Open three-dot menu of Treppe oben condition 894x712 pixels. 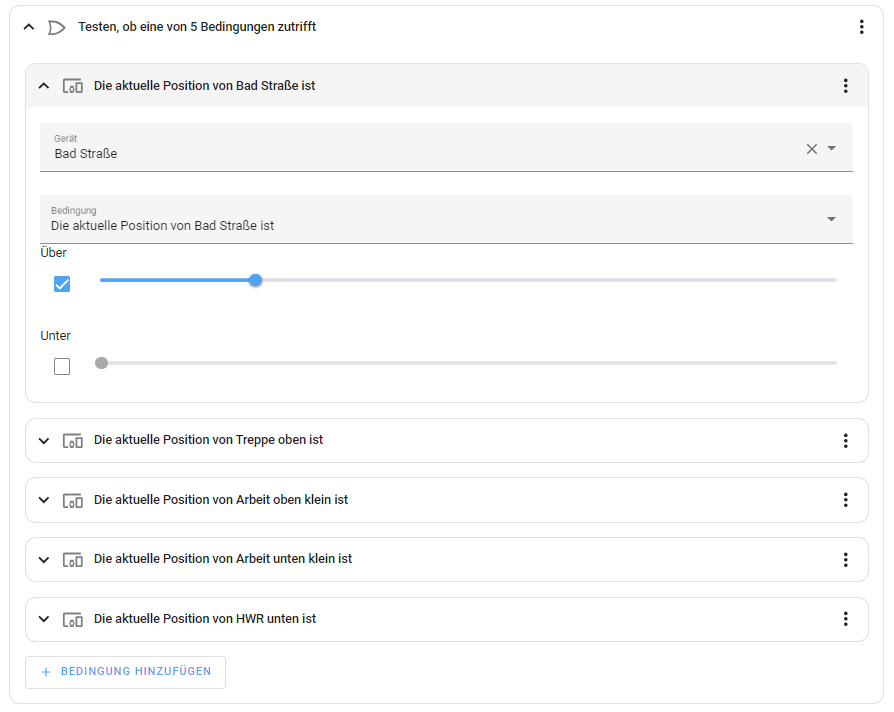pos(845,440)
